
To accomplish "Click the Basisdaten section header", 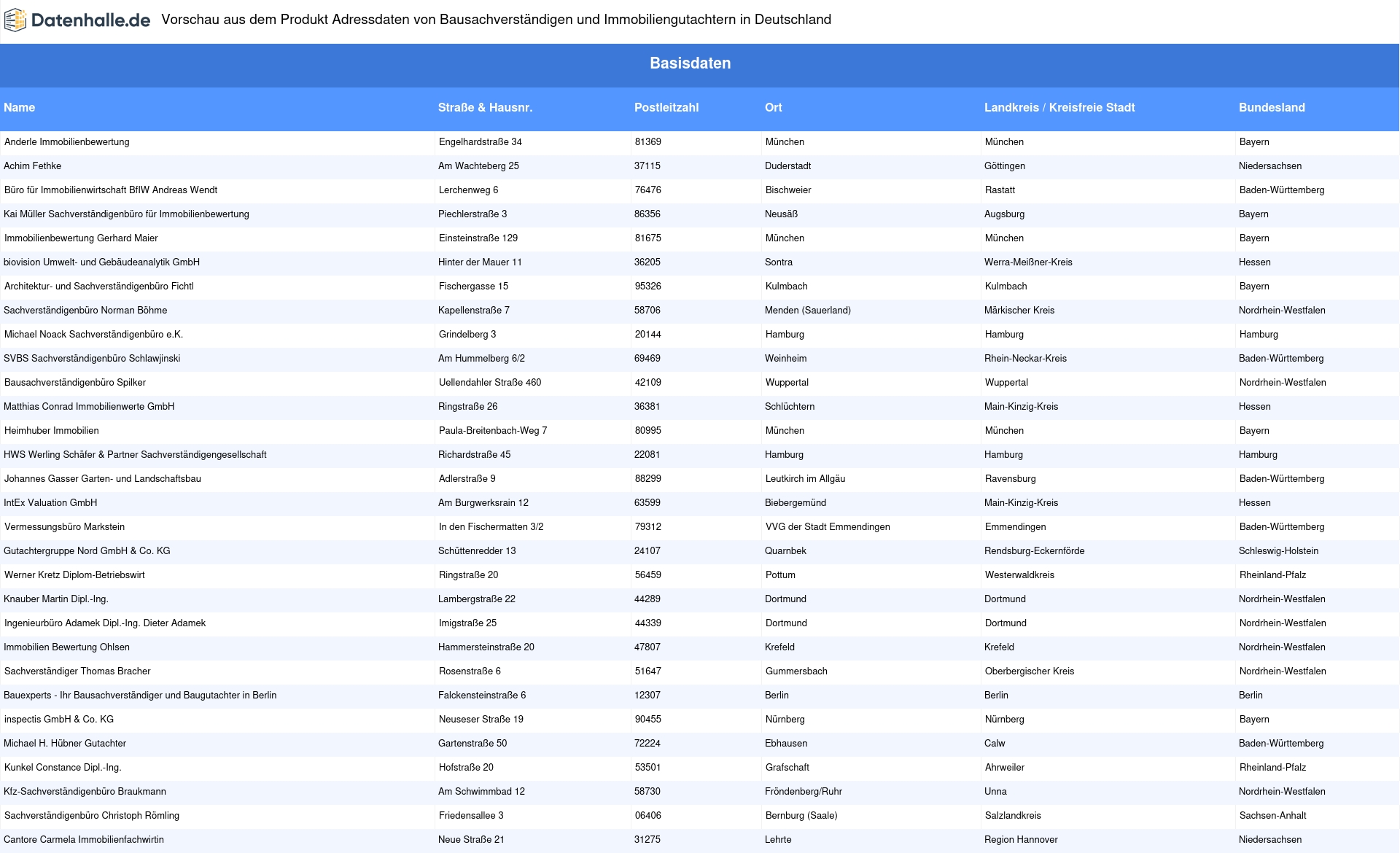I will [x=691, y=63].
